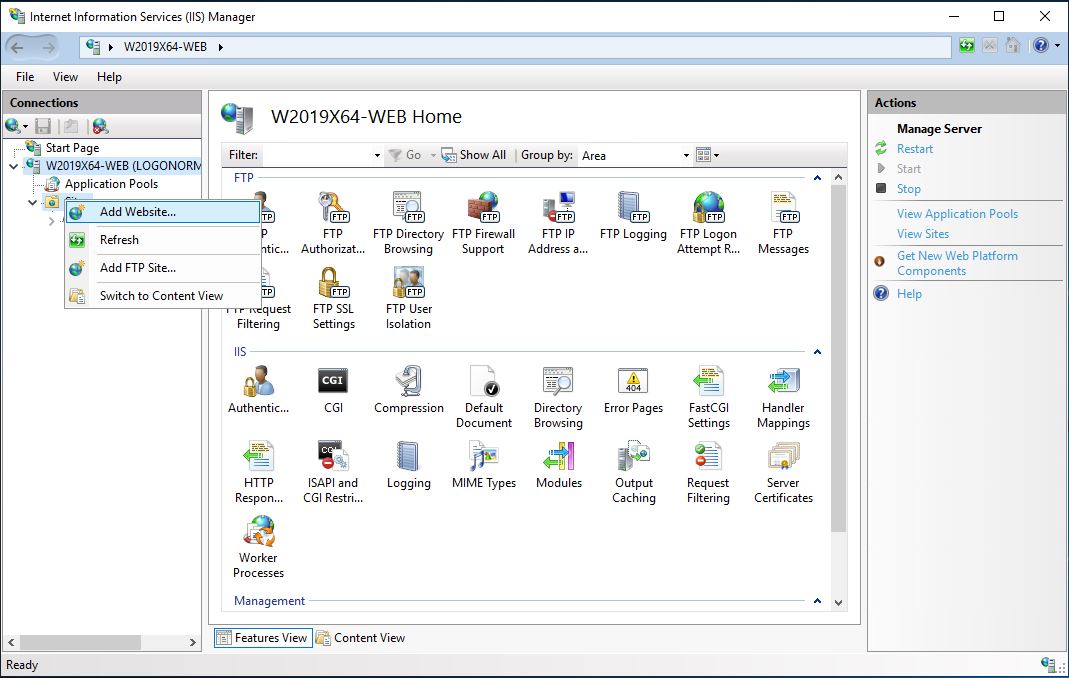
Task: Collapse the Sites tree node
Action: (32, 202)
